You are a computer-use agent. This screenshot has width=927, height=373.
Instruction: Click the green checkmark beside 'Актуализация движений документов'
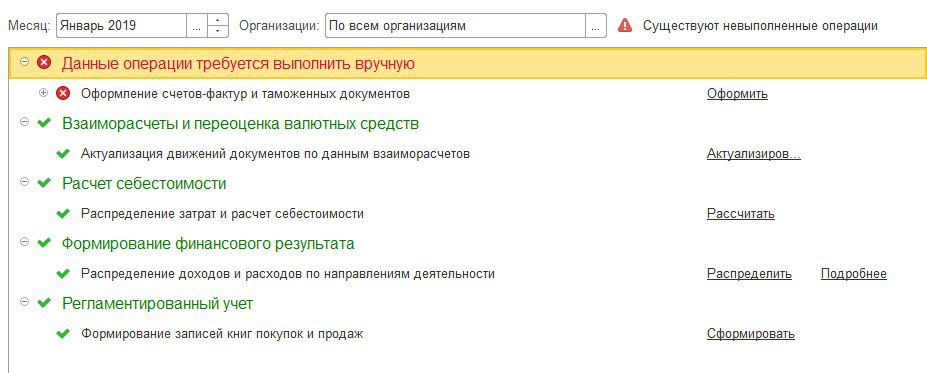63,154
